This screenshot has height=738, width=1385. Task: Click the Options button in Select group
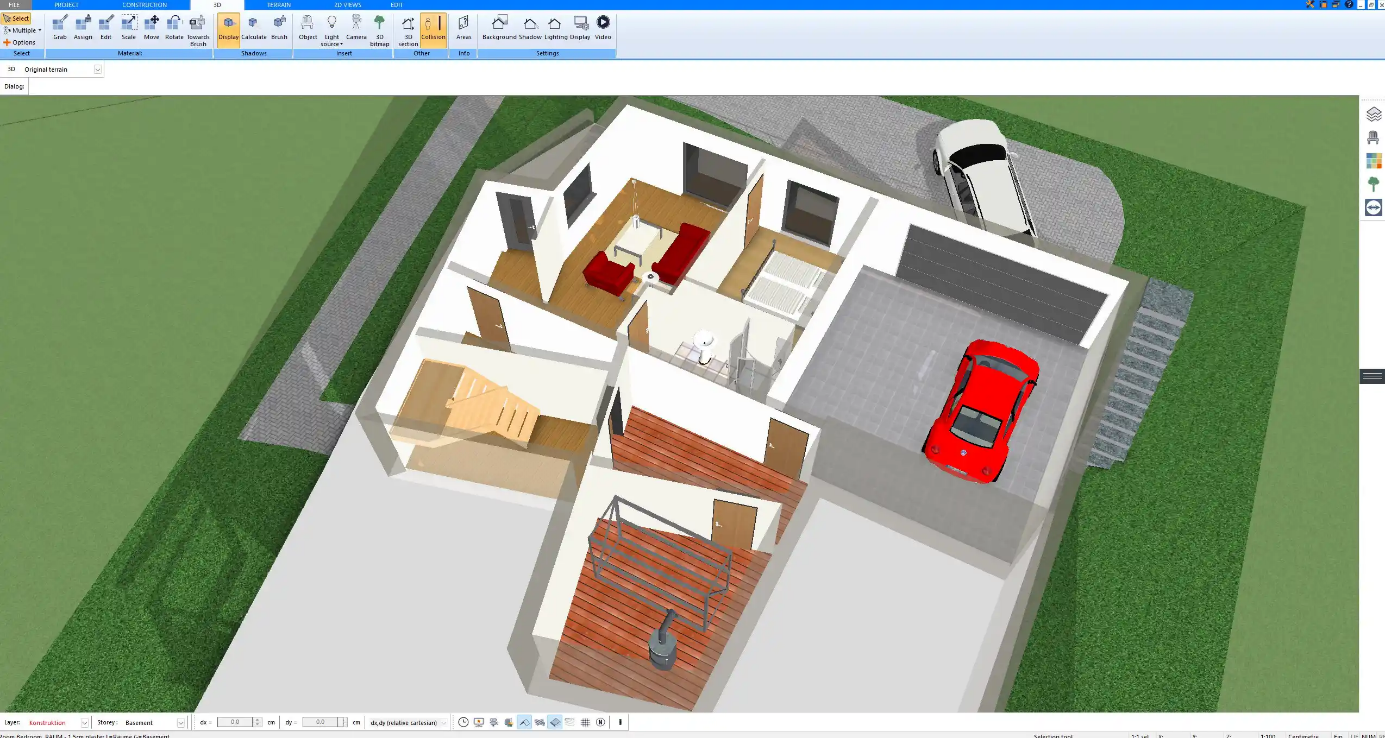tap(20, 42)
